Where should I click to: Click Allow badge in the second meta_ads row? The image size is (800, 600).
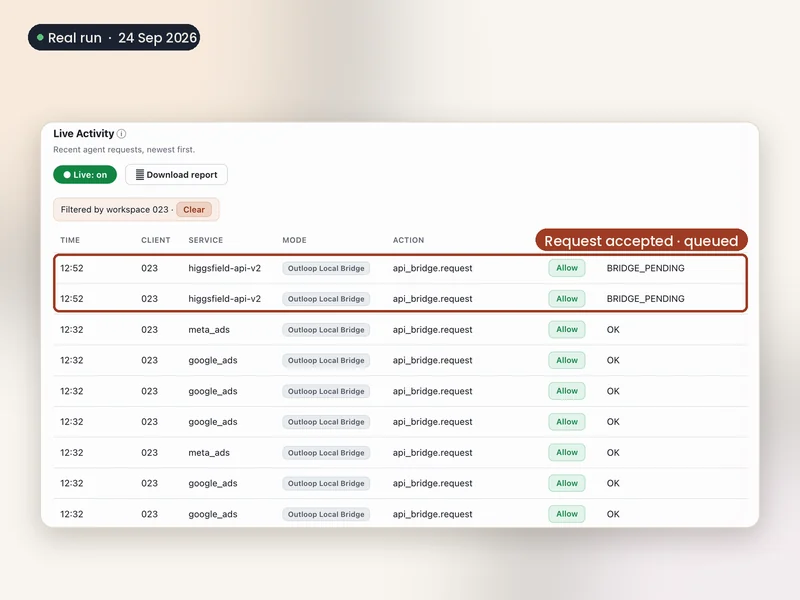pos(567,453)
